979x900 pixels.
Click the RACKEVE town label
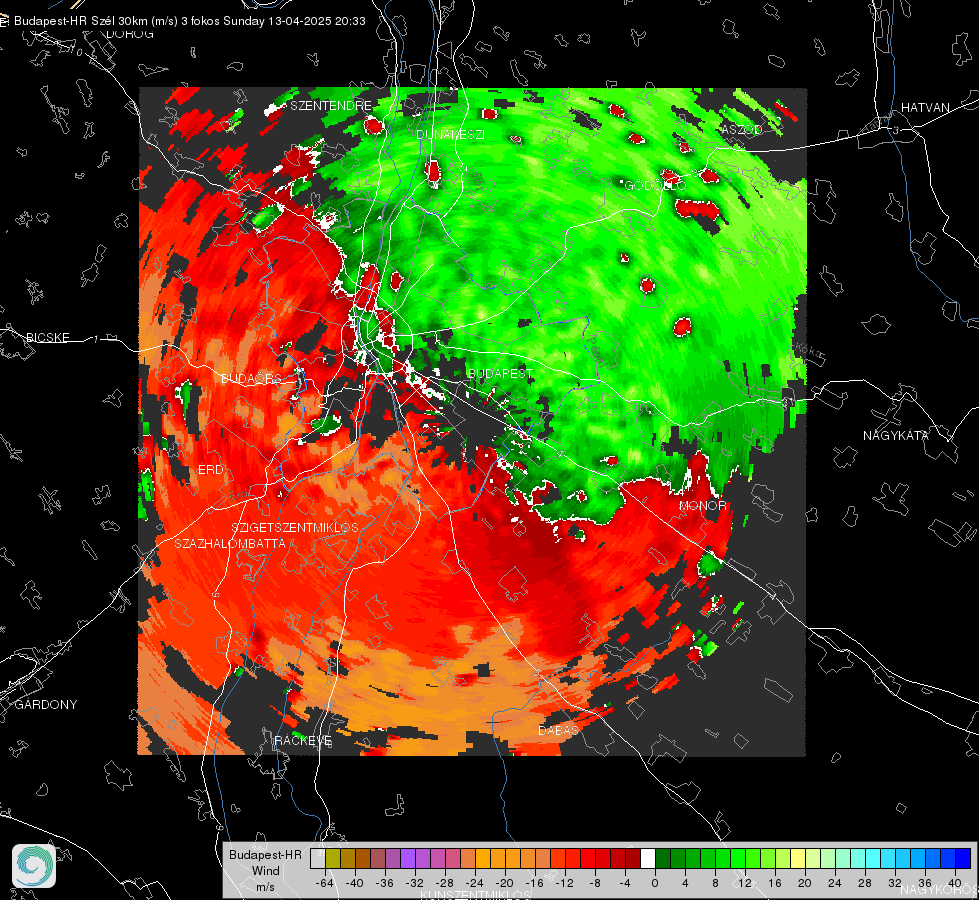click(x=303, y=740)
